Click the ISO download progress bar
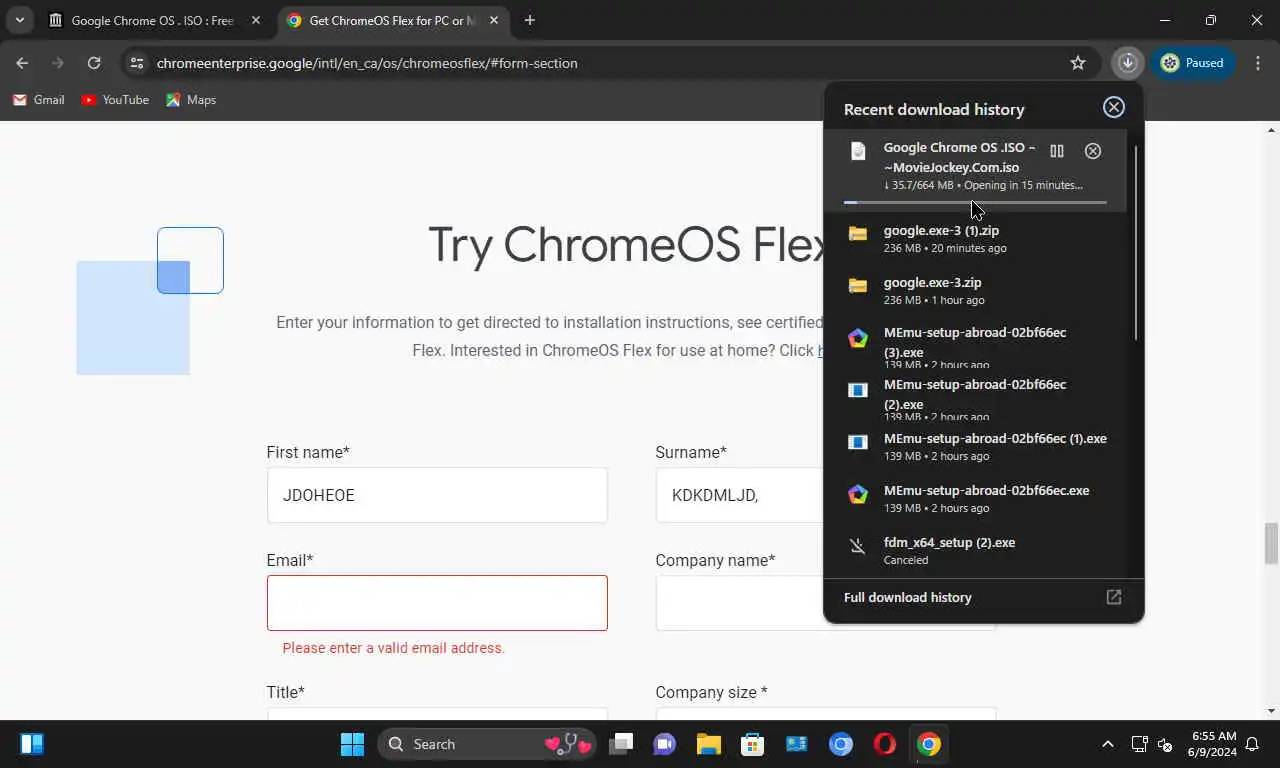 975,202
